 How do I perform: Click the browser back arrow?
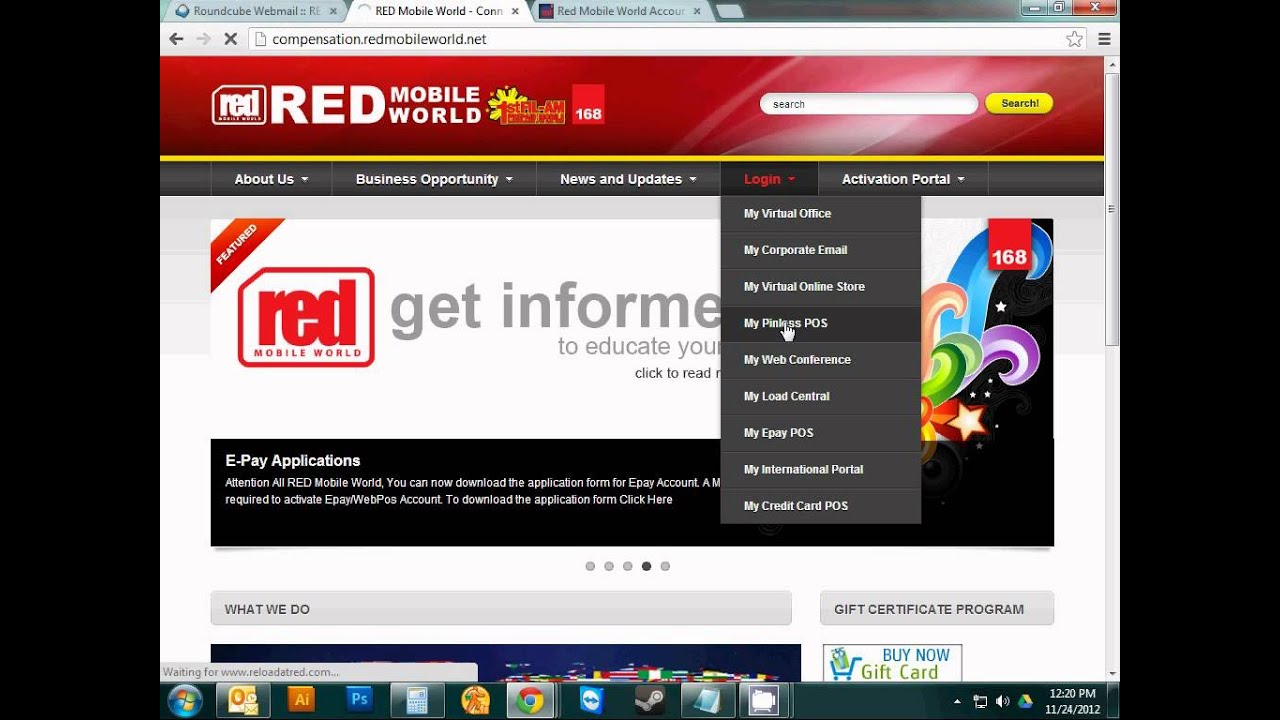coord(176,39)
